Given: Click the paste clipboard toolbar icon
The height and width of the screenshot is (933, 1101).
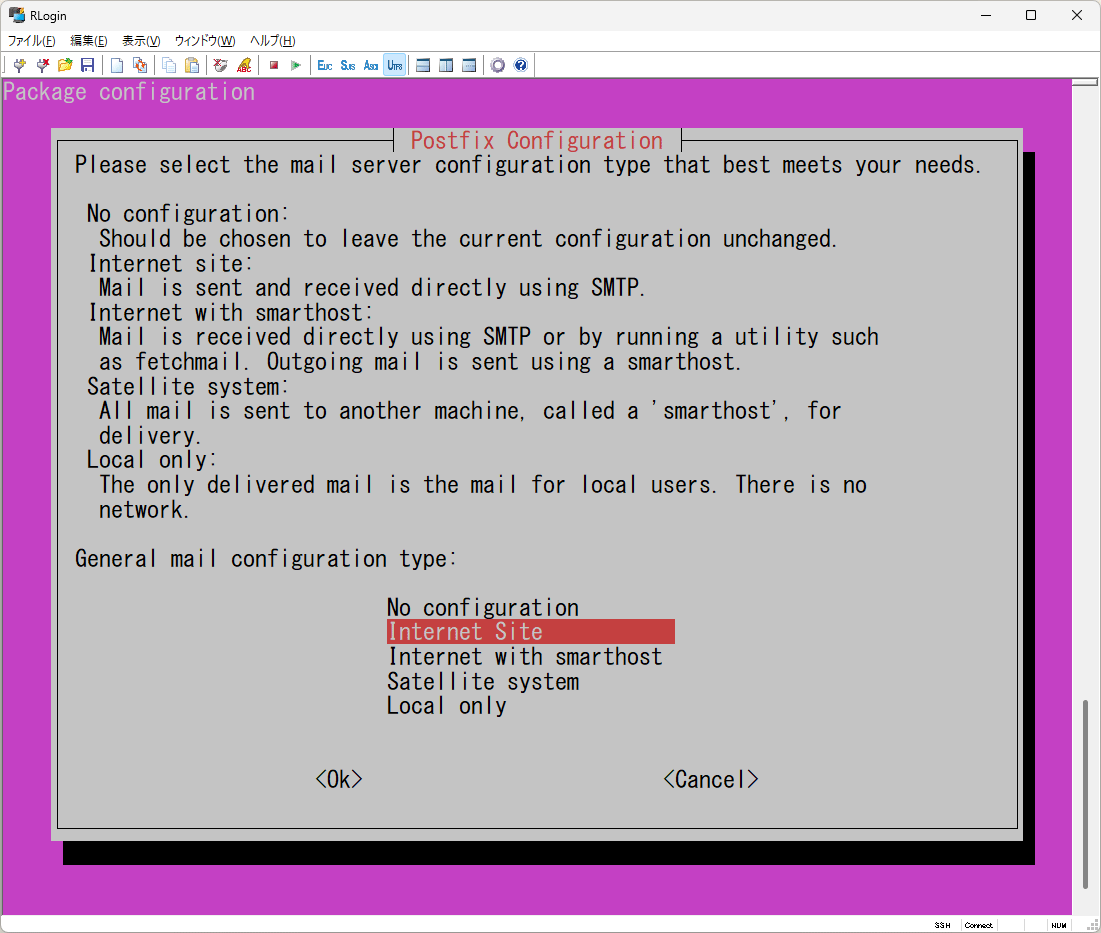Looking at the screenshot, I should [x=192, y=65].
